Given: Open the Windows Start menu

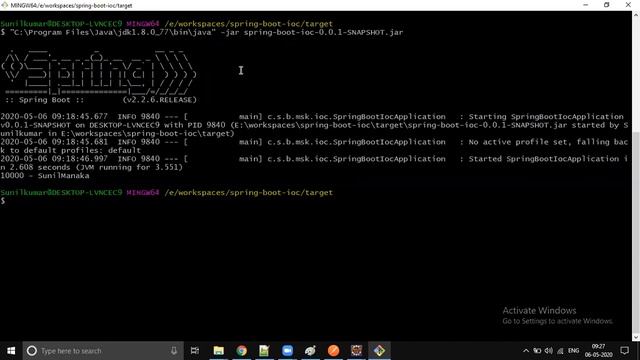Looking at the screenshot, I should tap(11, 351).
